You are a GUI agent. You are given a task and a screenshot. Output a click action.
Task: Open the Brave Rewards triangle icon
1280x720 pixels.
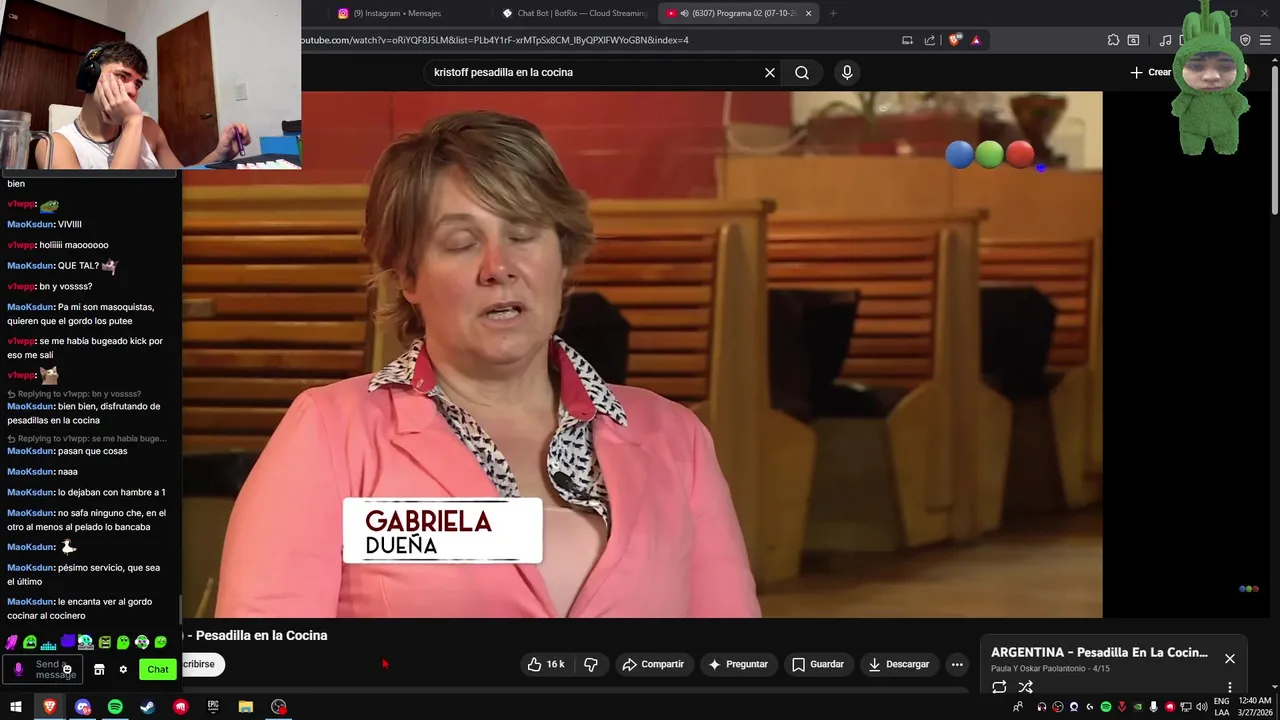coord(976,40)
